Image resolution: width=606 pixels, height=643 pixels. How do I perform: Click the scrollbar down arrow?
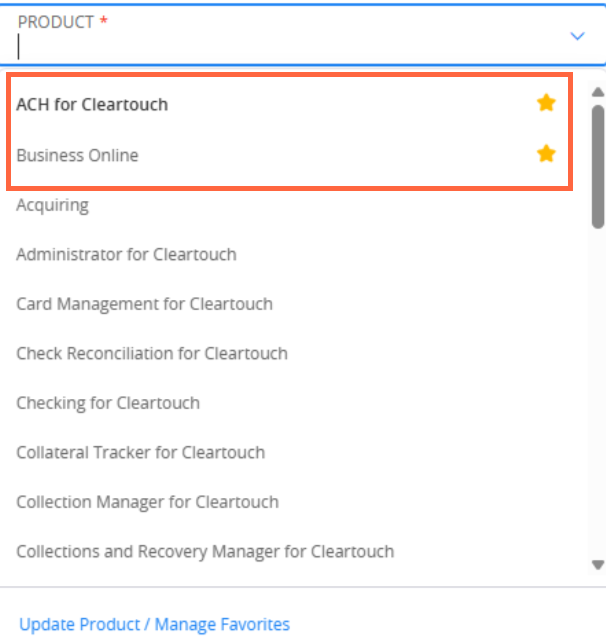pos(598,565)
